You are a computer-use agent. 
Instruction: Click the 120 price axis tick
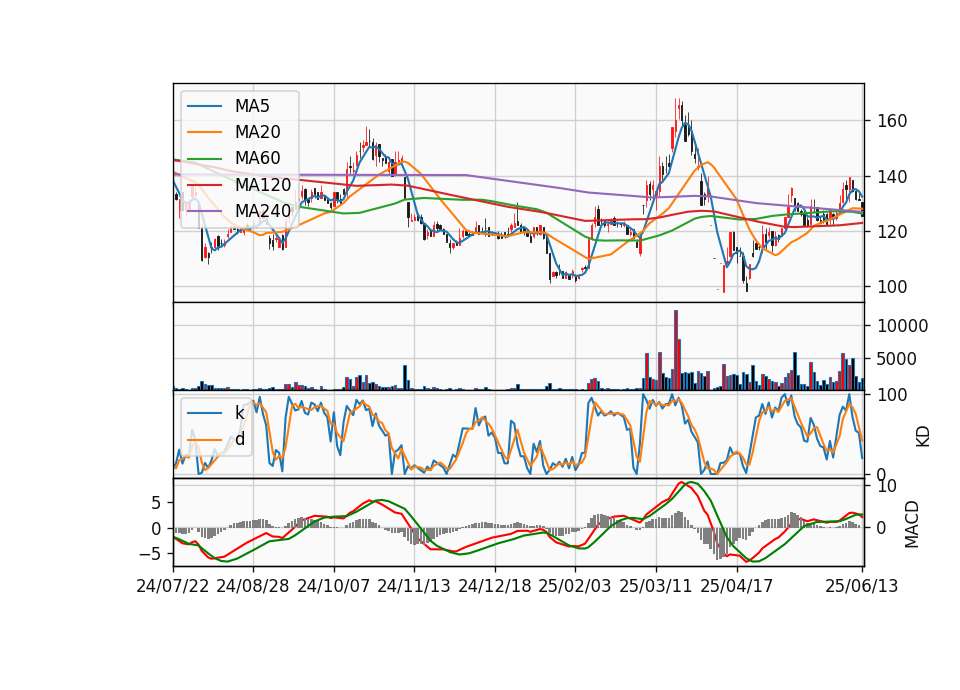coord(892,232)
